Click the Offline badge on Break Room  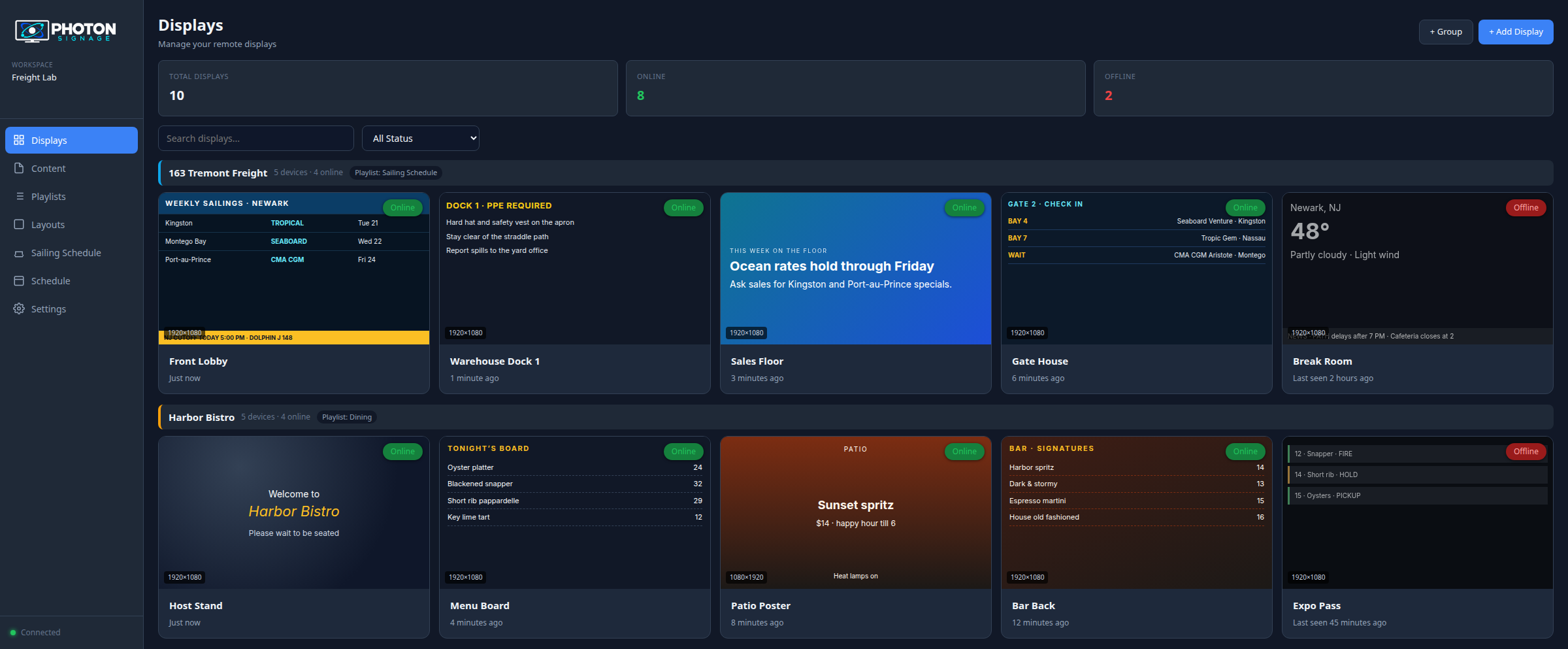(1526, 207)
